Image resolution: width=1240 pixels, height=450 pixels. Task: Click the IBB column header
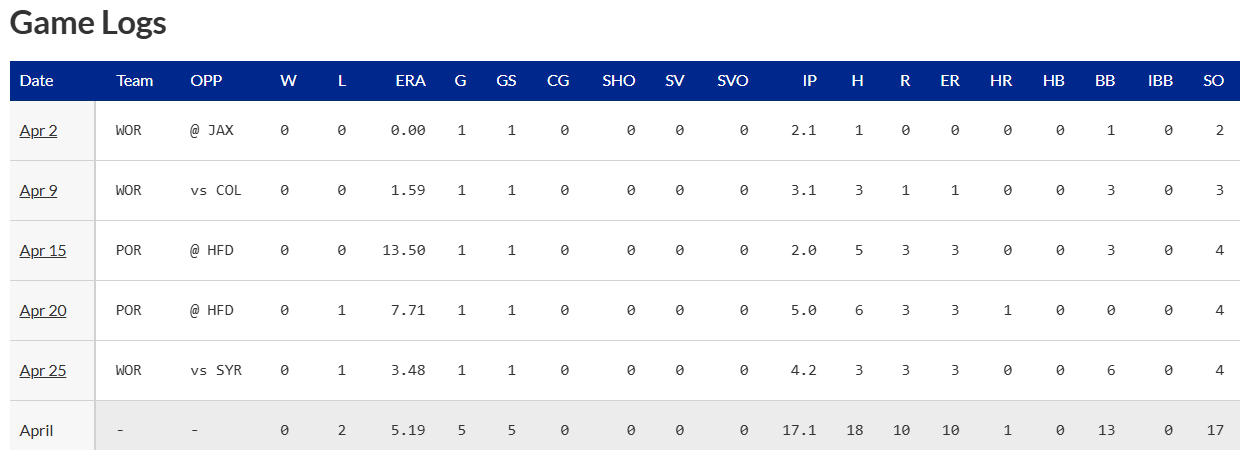click(x=1160, y=81)
